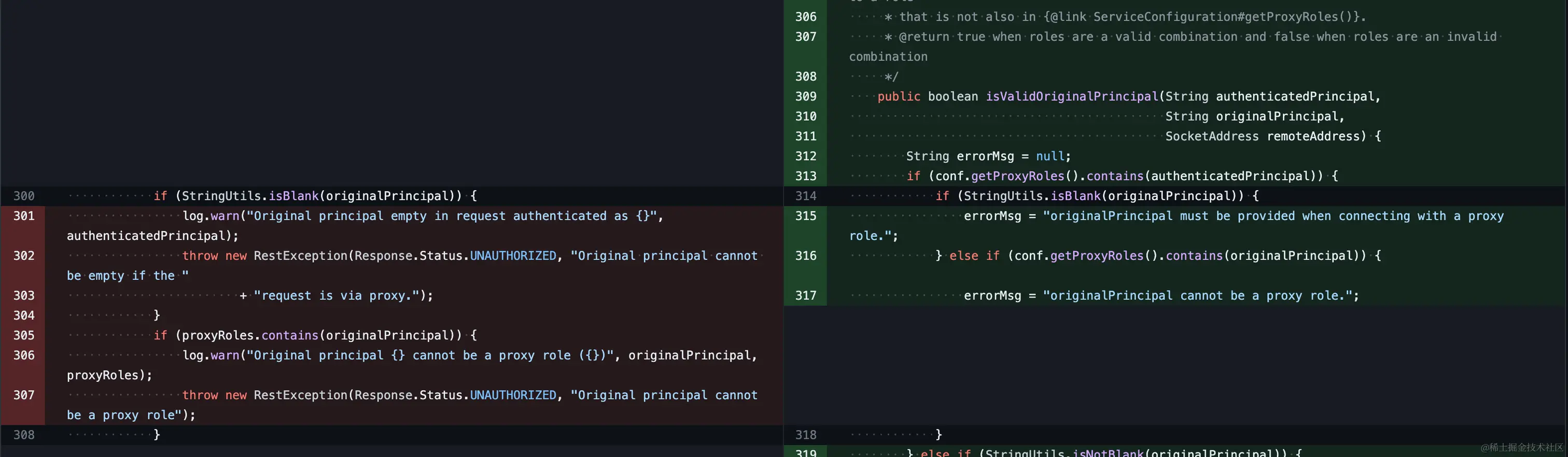1568x457 pixels.
Task: Click right added line number 310
Action: pyautogui.click(x=805, y=116)
